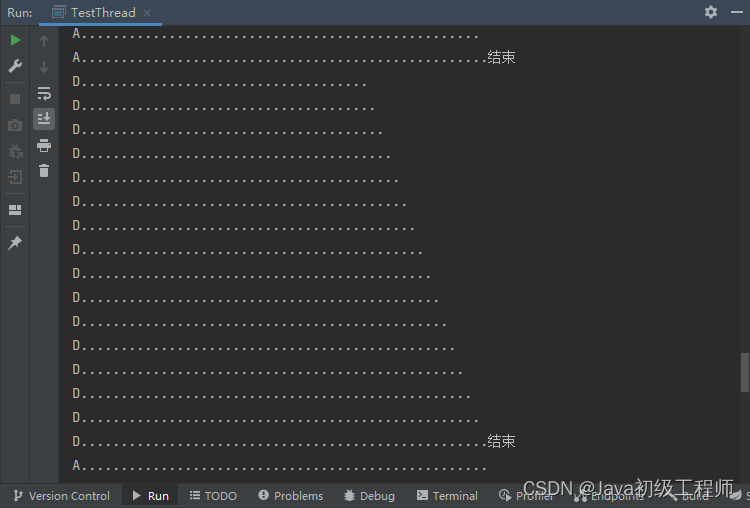Image resolution: width=750 pixels, height=508 pixels.
Task: Open Run panel settings gear
Action: click(x=711, y=12)
